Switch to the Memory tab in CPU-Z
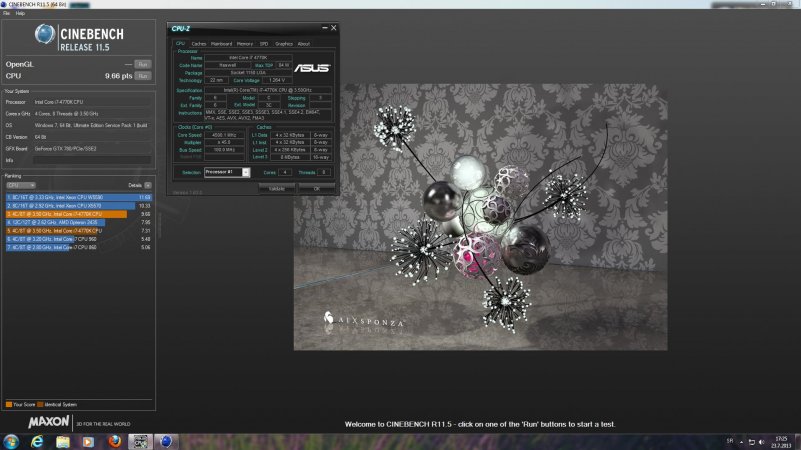 point(245,44)
